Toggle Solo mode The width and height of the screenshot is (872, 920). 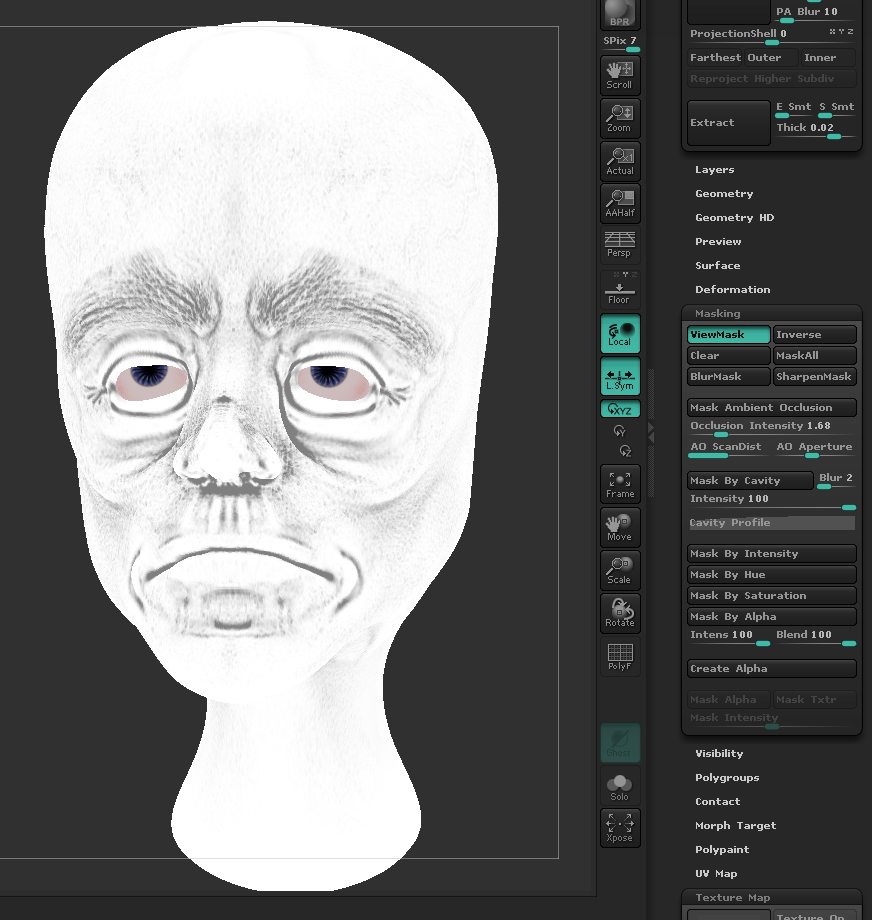620,785
